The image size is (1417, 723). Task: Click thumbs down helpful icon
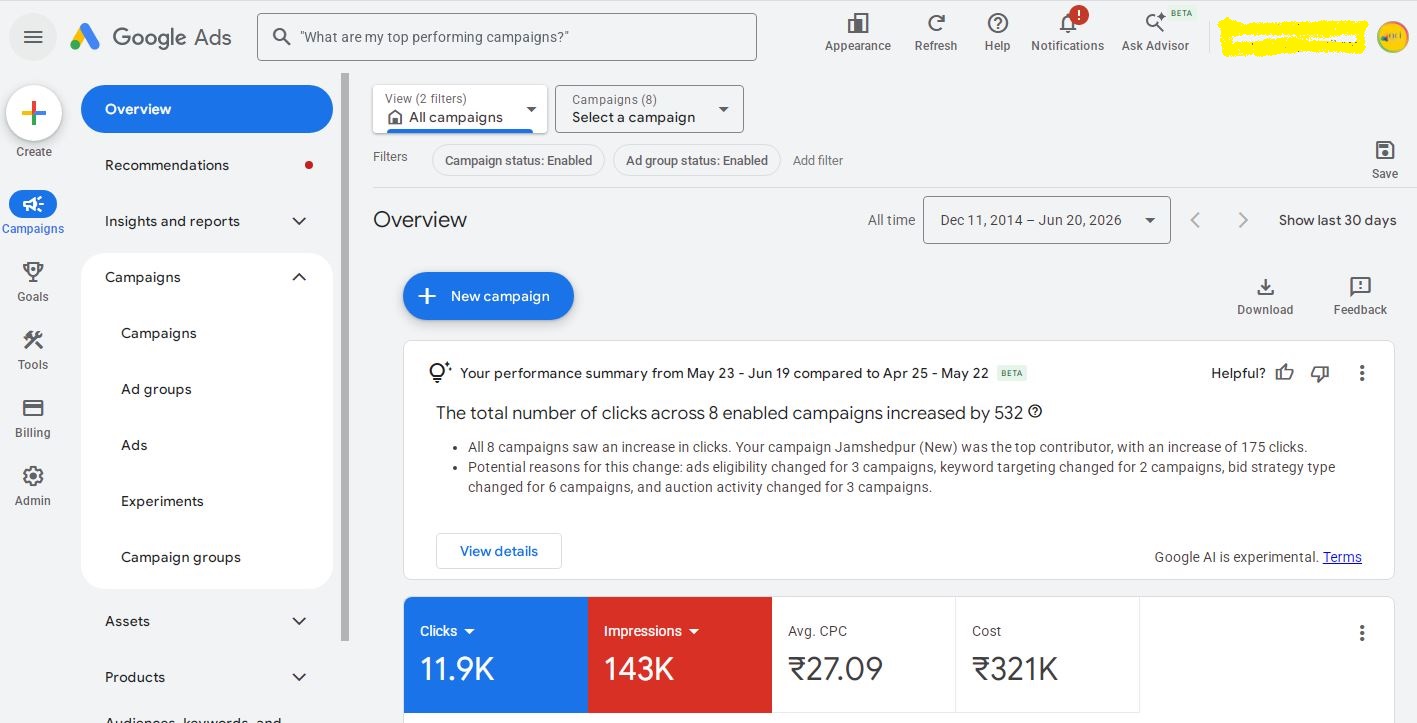coord(1320,373)
